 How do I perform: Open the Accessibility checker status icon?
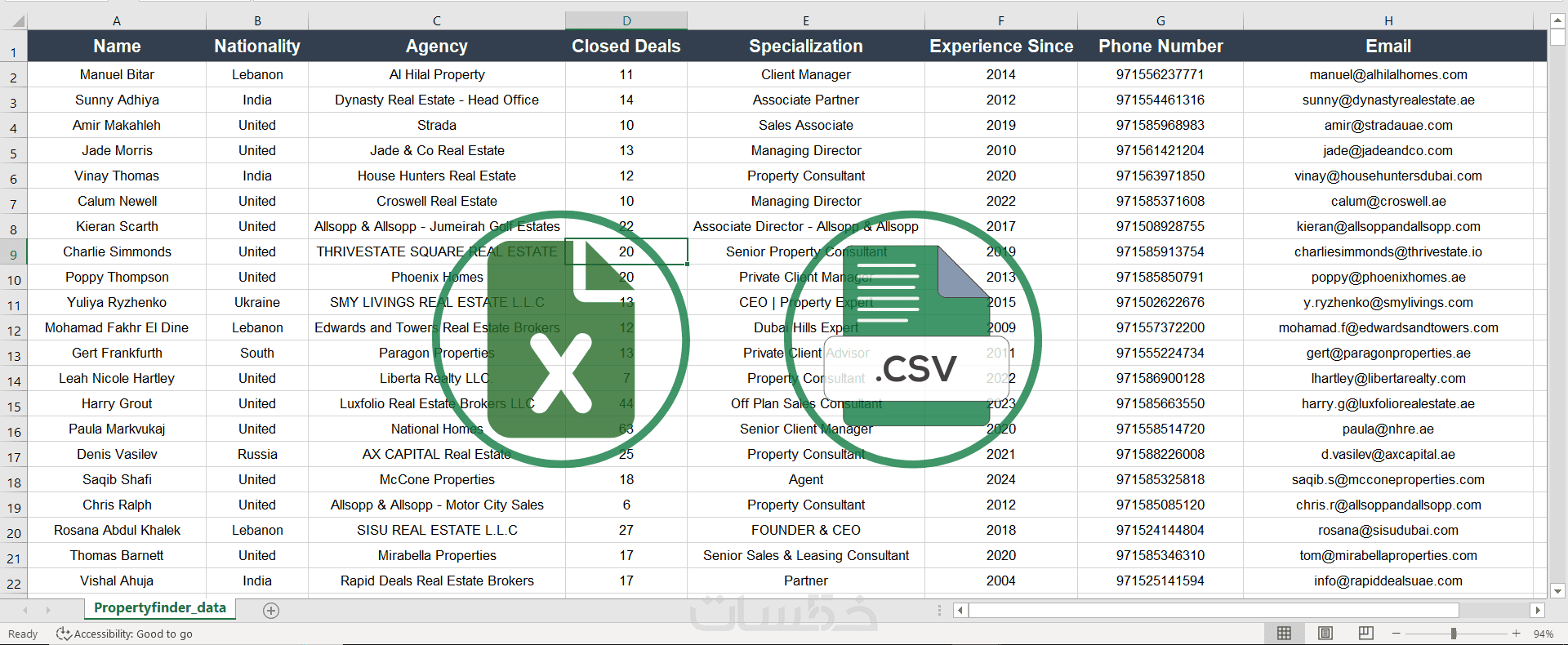63,634
